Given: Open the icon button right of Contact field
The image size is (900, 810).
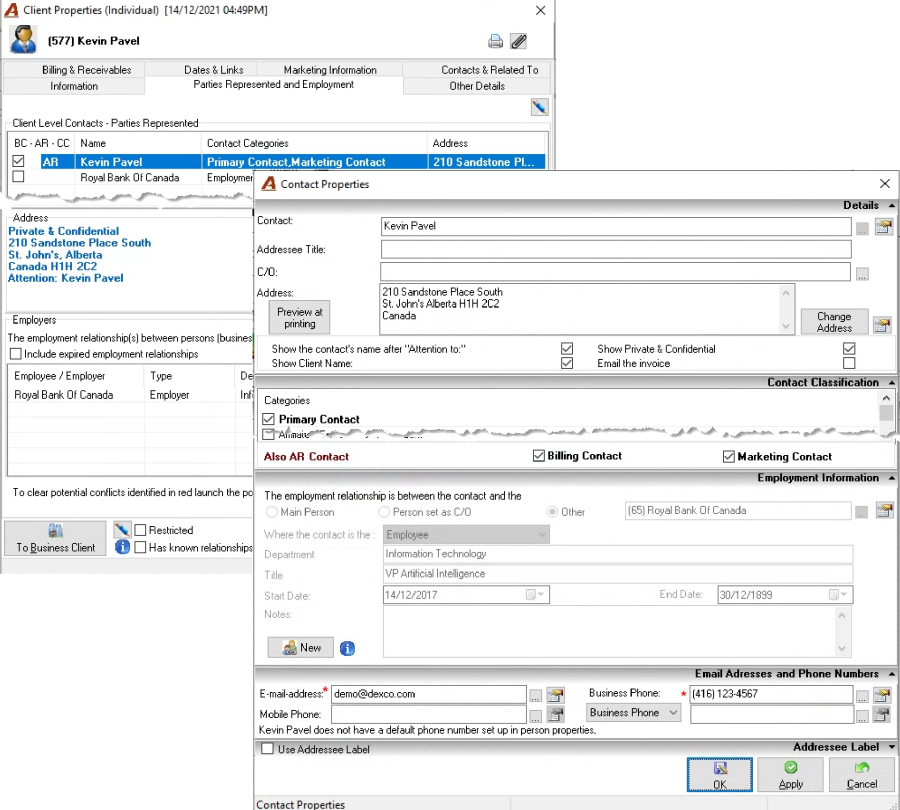Looking at the screenshot, I should [884, 227].
